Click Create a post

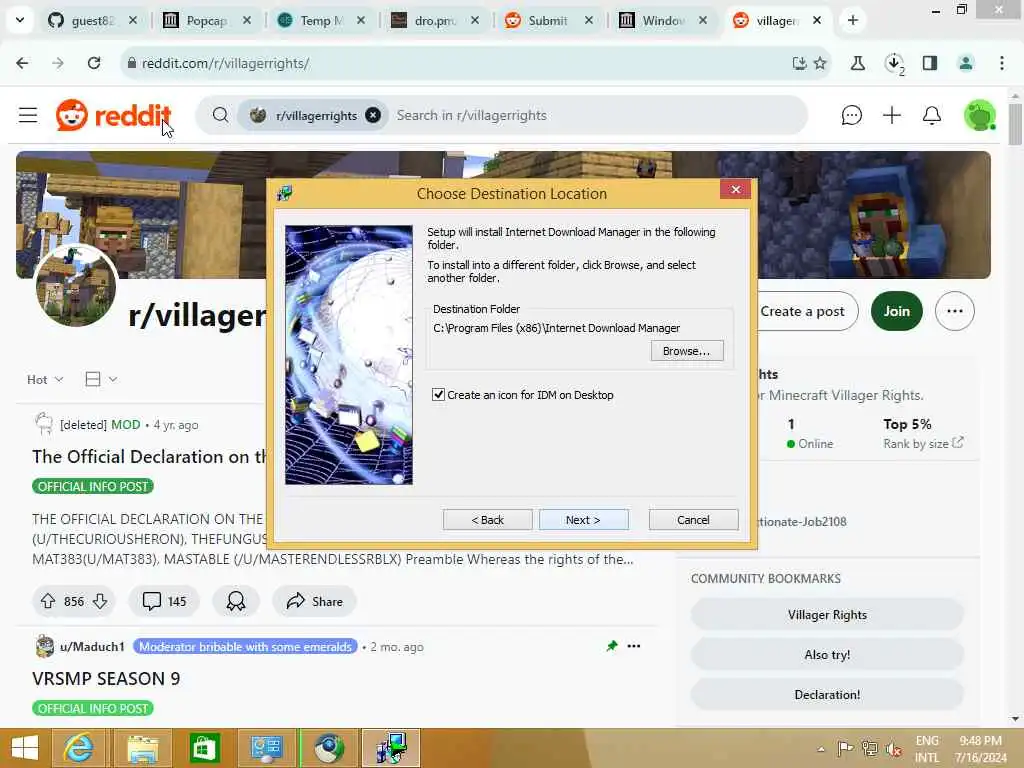(802, 312)
